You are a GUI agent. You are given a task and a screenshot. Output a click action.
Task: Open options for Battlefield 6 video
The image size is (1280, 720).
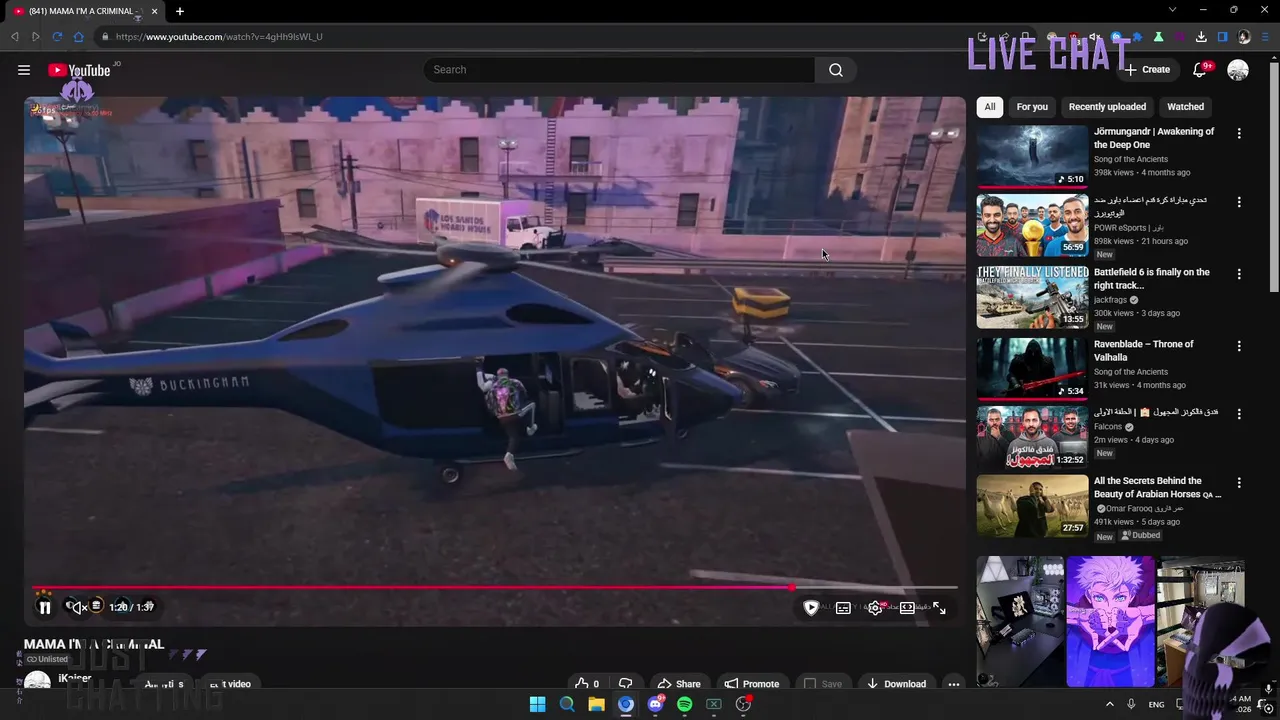pos(1239,274)
